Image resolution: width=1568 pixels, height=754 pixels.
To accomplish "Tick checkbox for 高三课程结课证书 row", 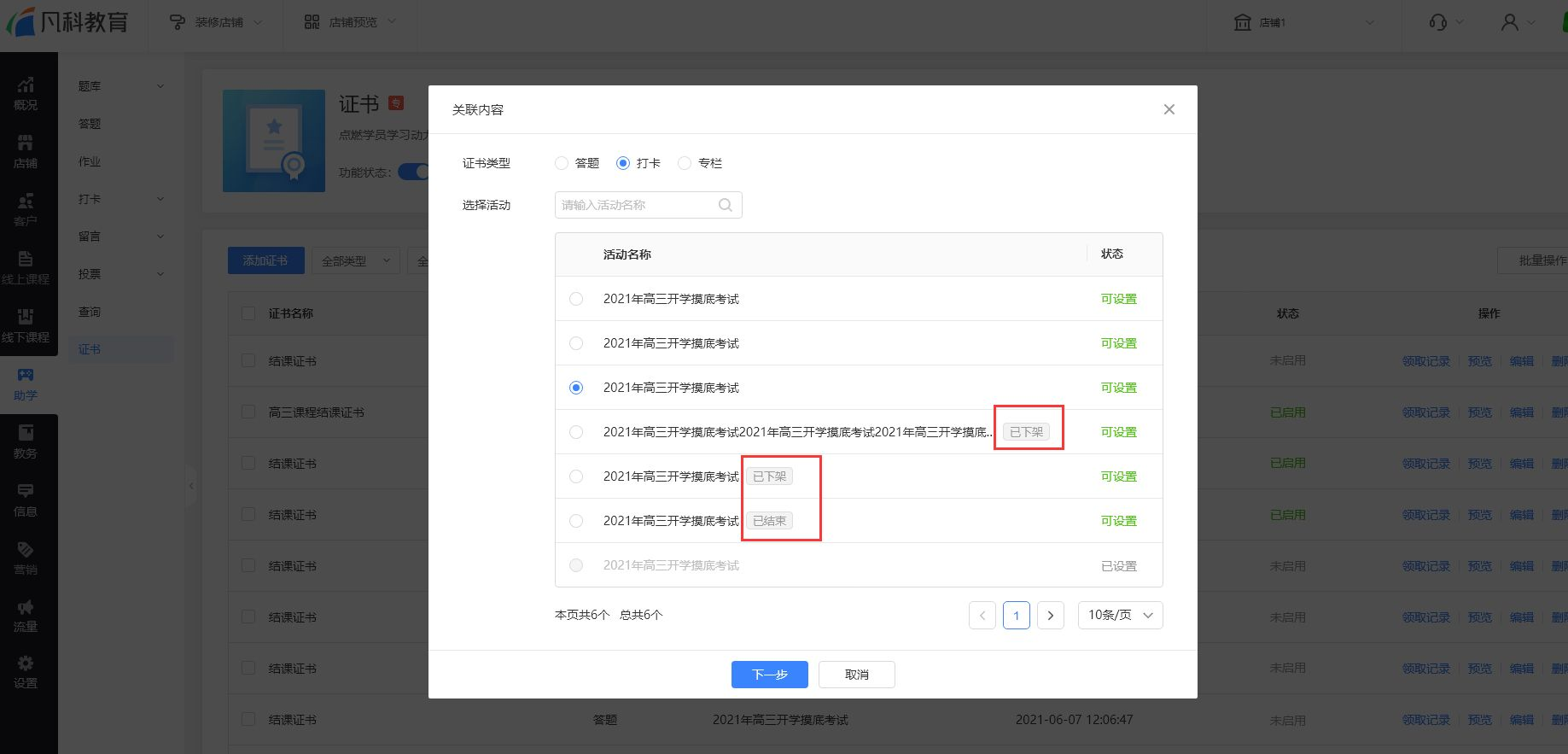I will tap(248, 412).
